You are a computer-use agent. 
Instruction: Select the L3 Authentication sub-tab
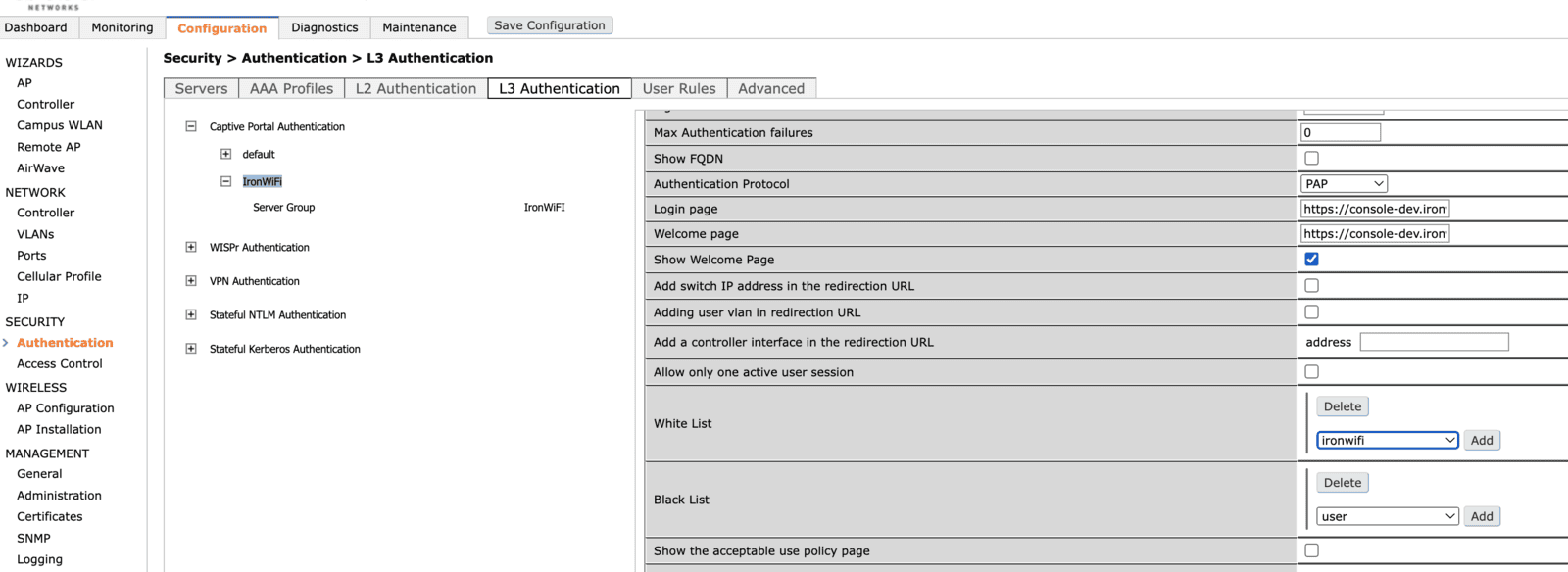point(560,88)
